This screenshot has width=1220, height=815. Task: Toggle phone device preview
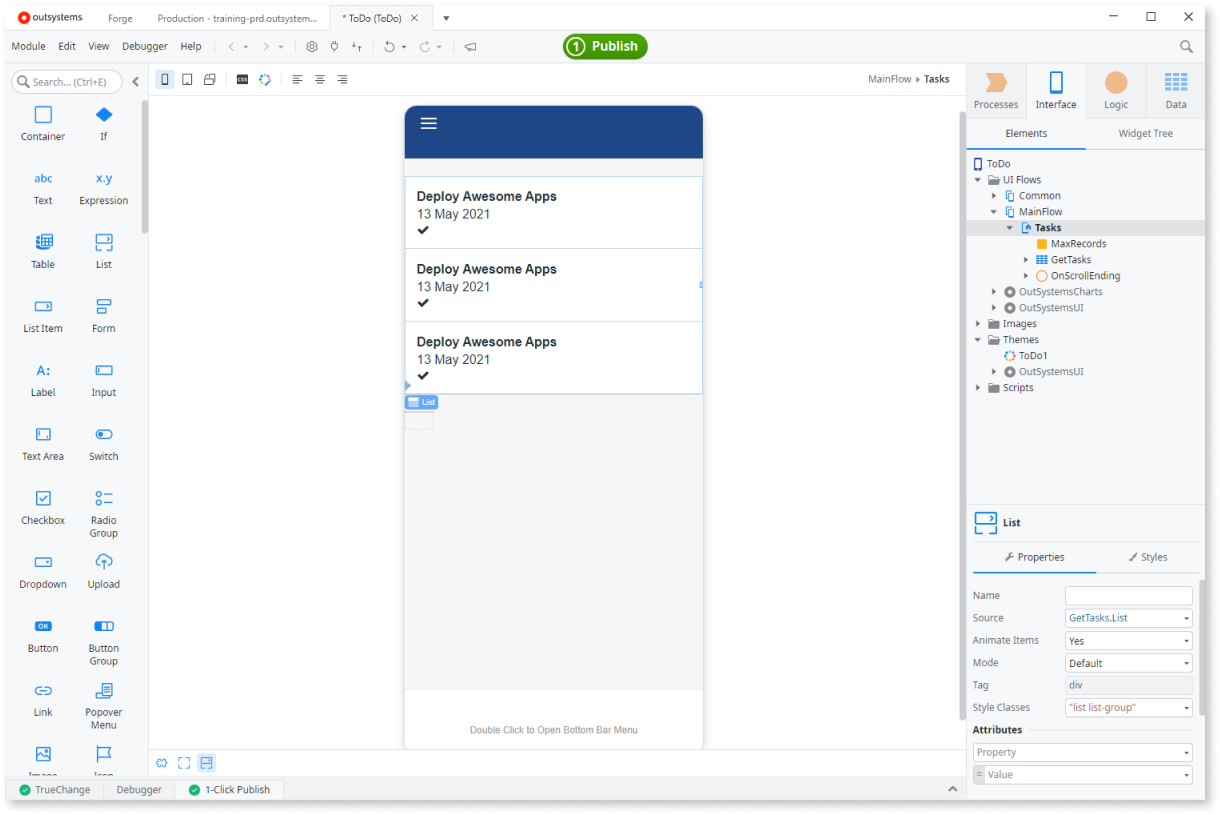click(164, 79)
